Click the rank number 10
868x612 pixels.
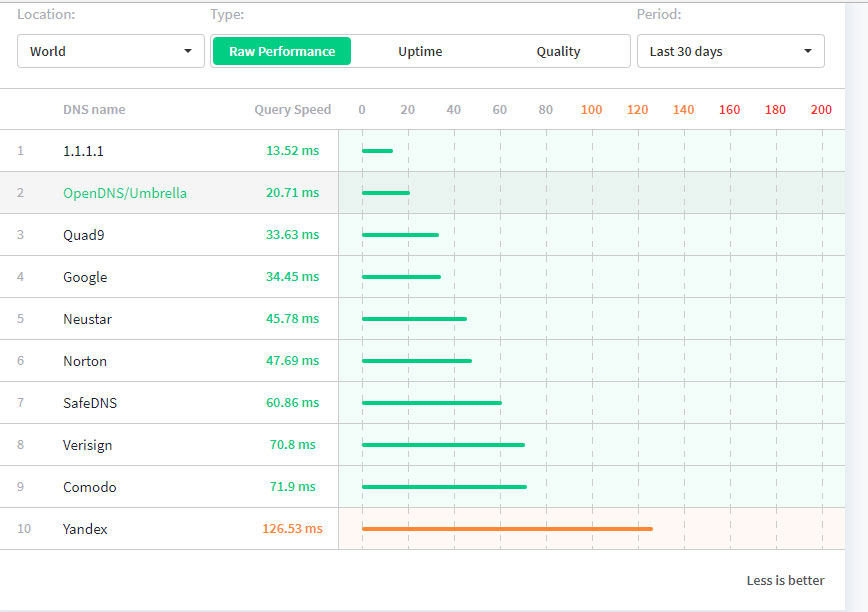pyautogui.click(x=24, y=528)
